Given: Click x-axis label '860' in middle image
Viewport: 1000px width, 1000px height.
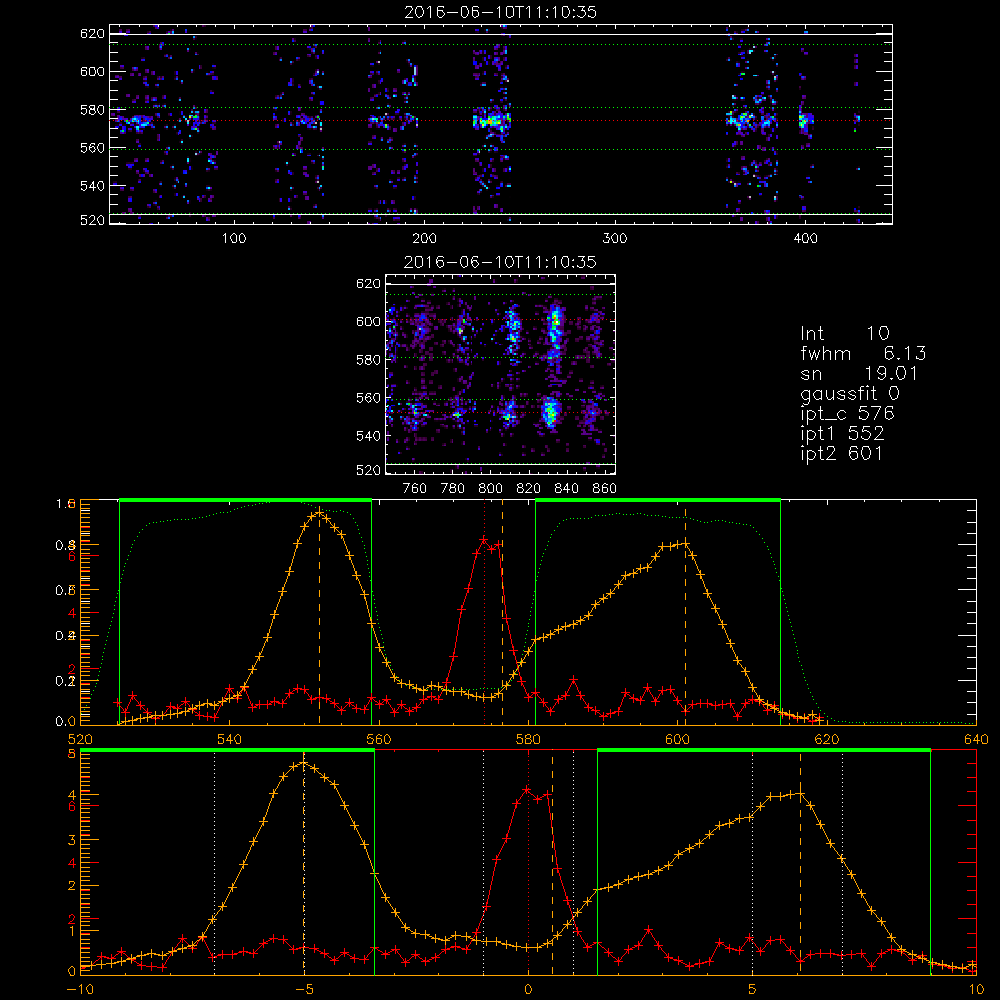Looking at the screenshot, I should click(605, 489).
